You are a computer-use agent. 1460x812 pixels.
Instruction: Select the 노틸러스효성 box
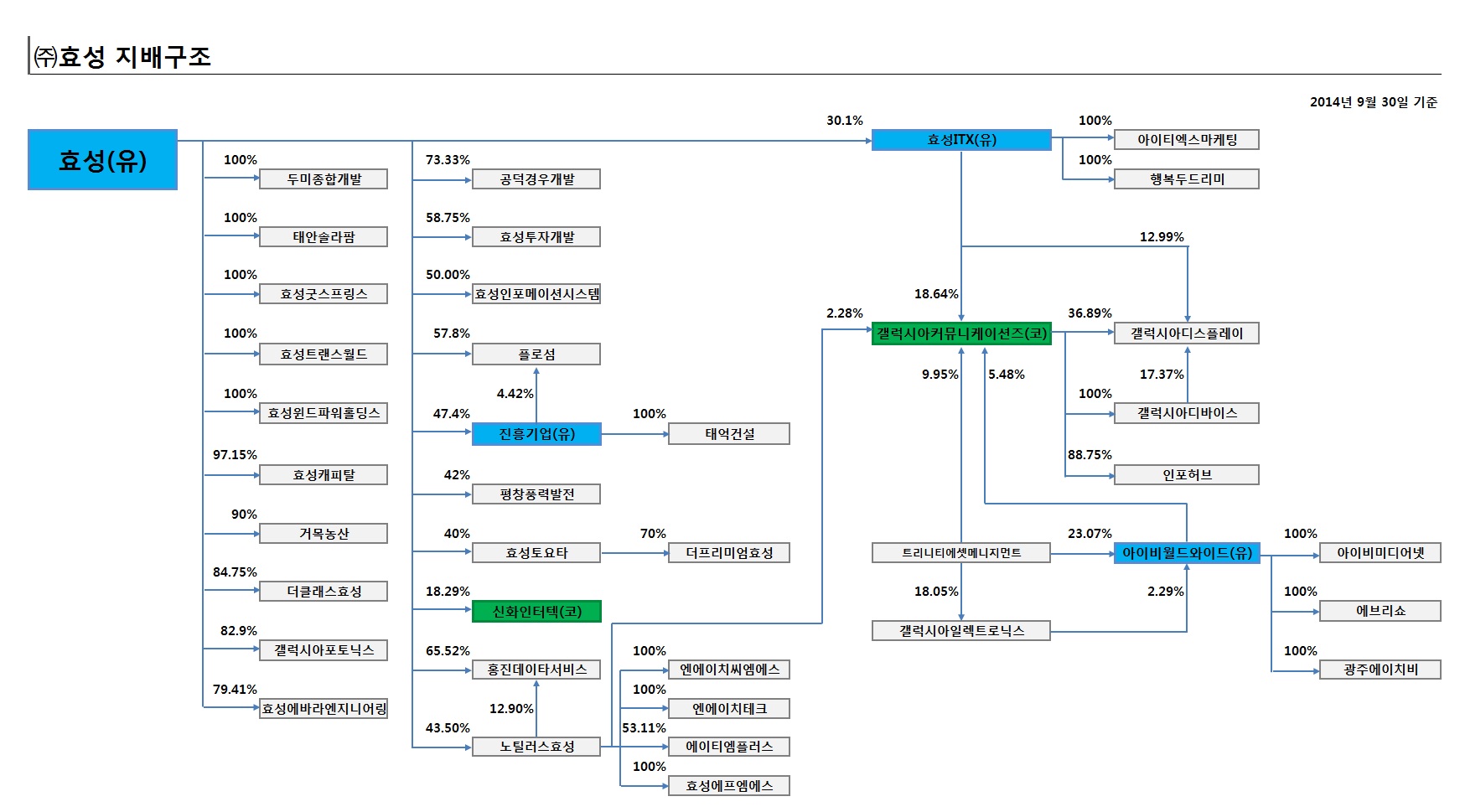click(x=536, y=747)
